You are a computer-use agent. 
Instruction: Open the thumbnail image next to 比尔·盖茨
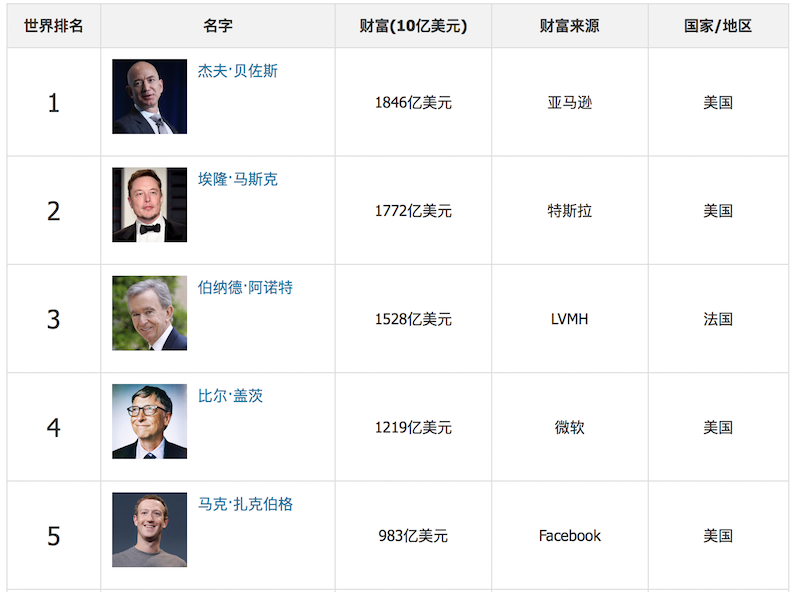pos(149,421)
